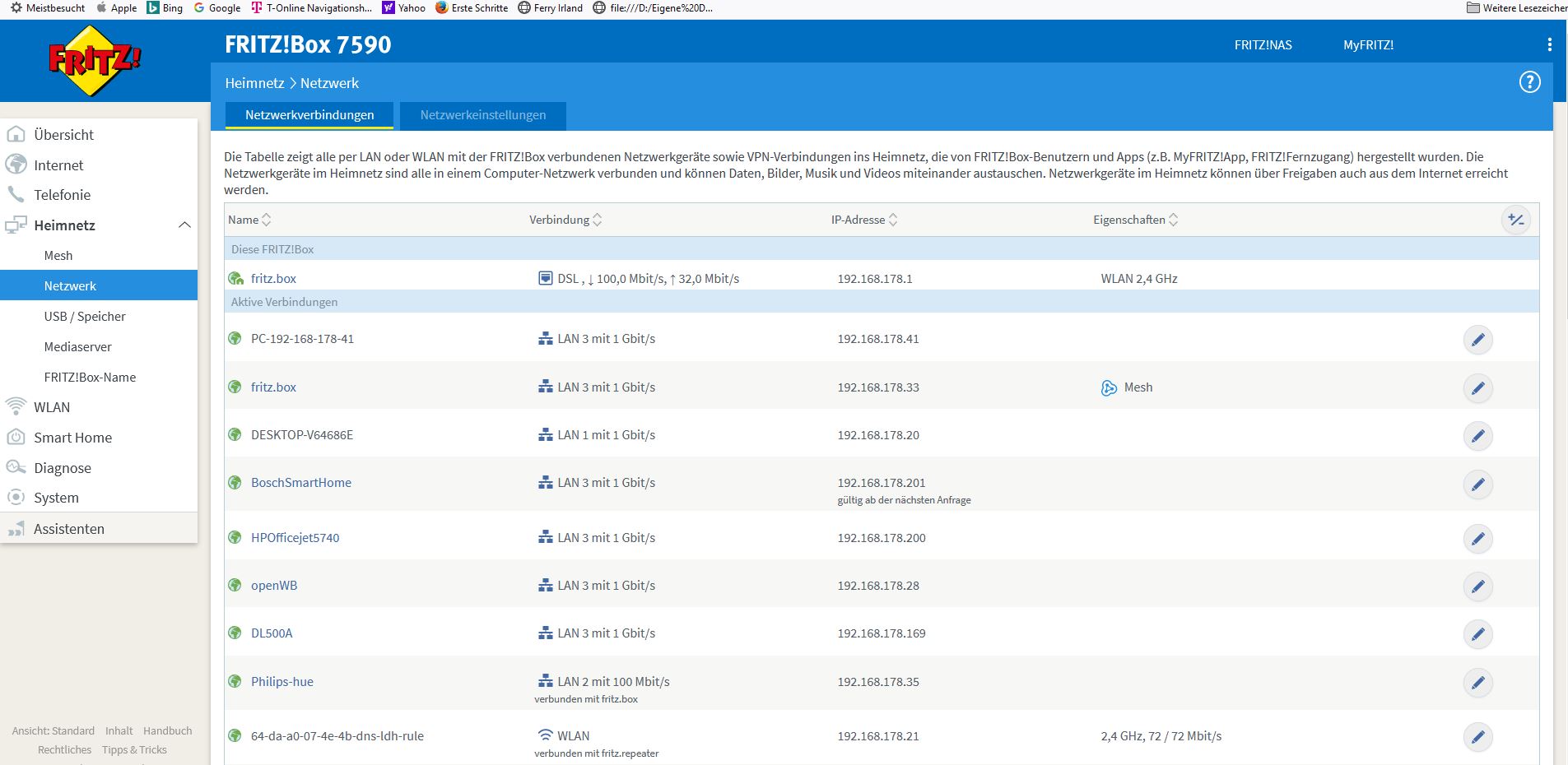1568x765 pixels.
Task: Open the openWB device link
Action: tap(274, 586)
